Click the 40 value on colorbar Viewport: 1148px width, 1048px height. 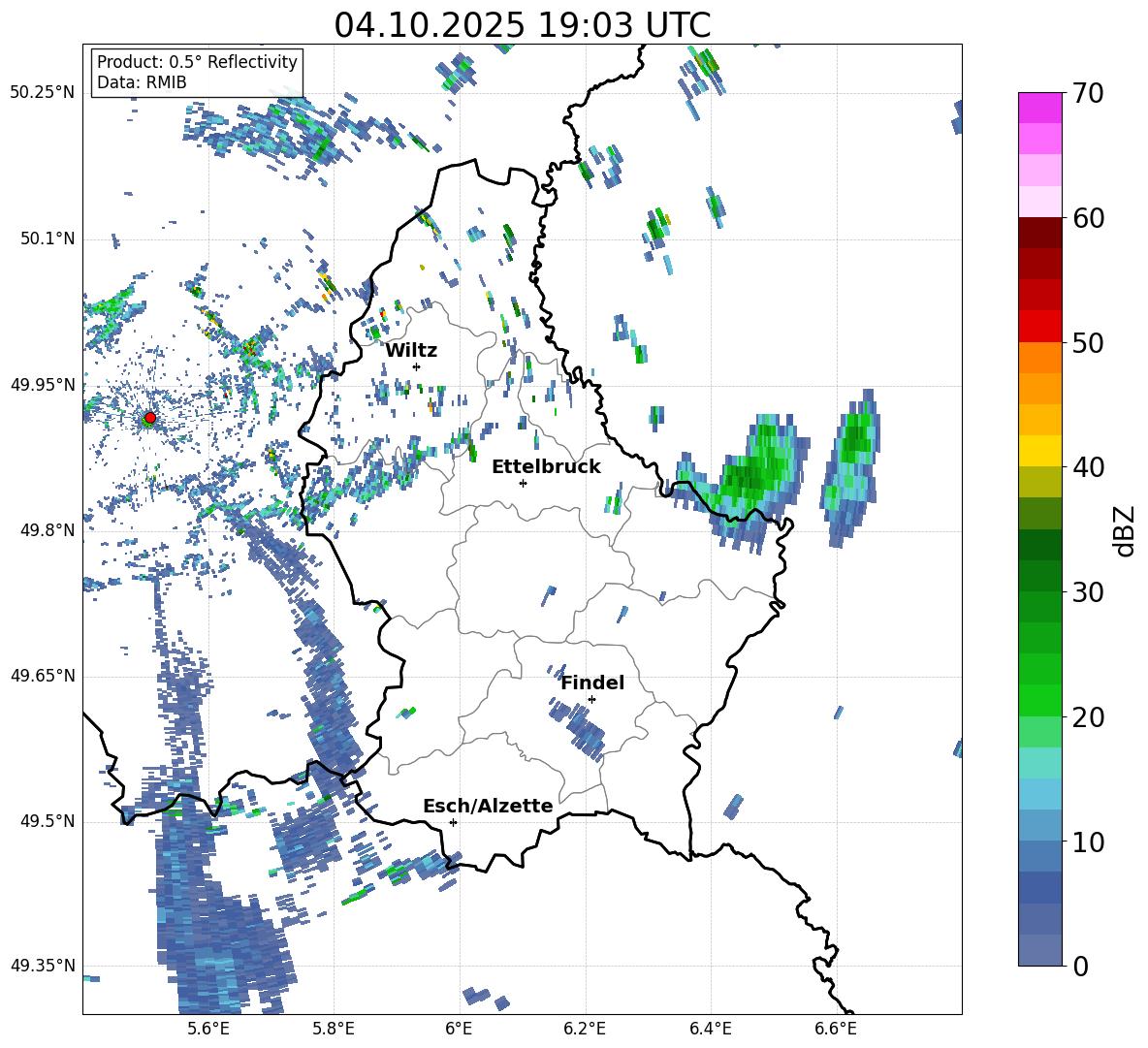coord(1087,467)
